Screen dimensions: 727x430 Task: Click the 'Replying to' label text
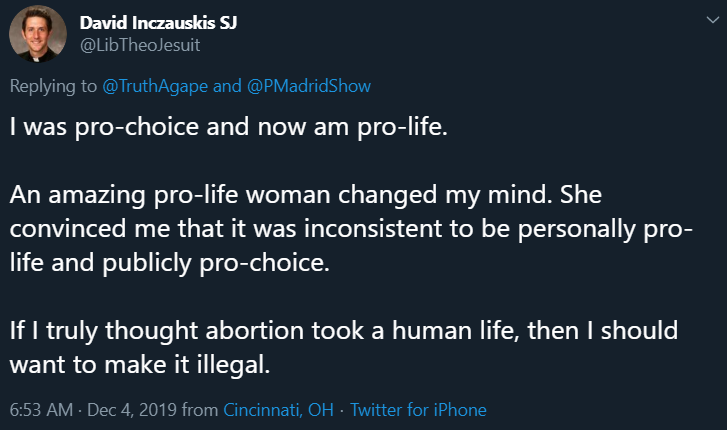point(54,86)
